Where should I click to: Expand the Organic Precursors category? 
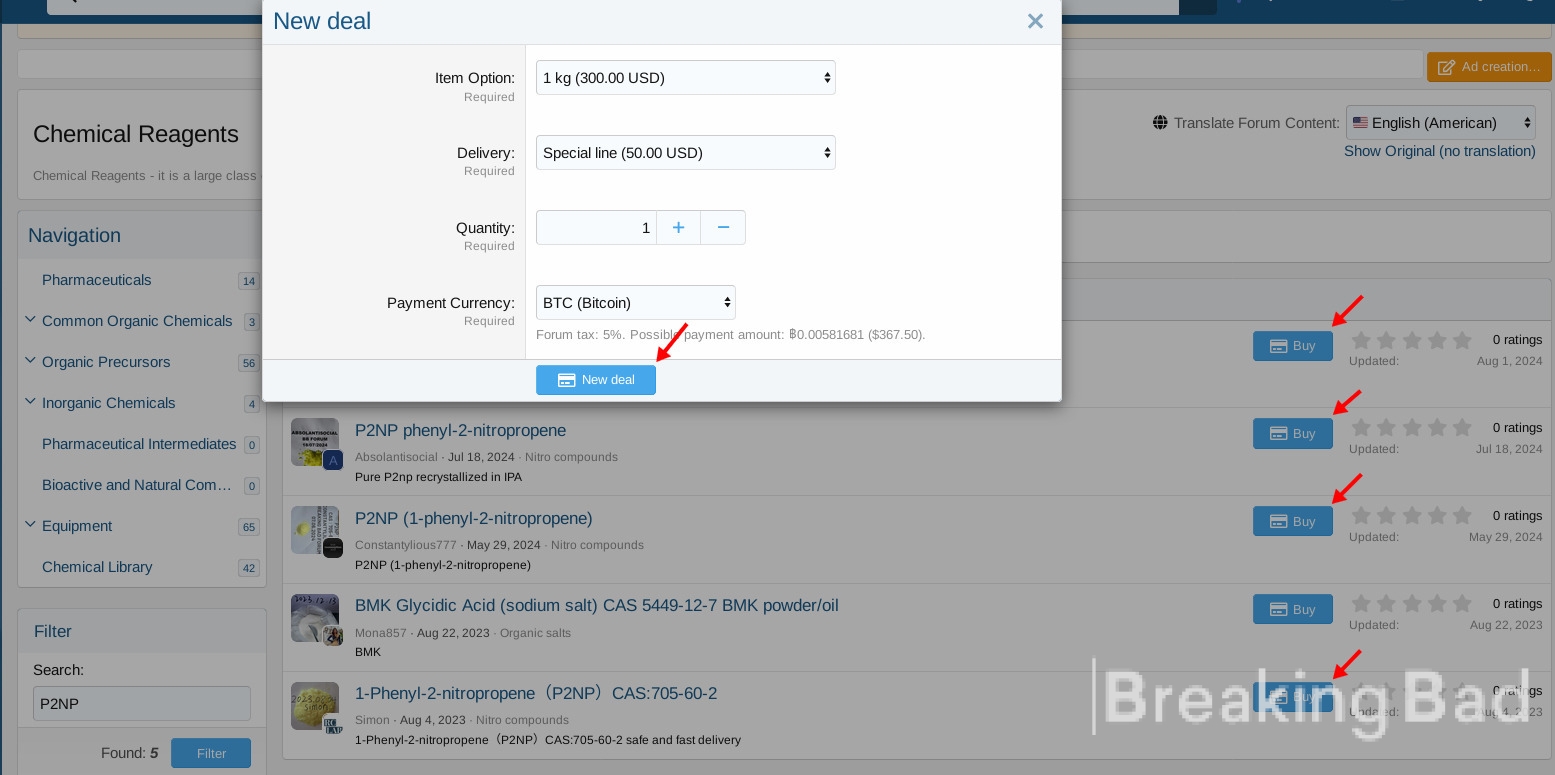30,361
